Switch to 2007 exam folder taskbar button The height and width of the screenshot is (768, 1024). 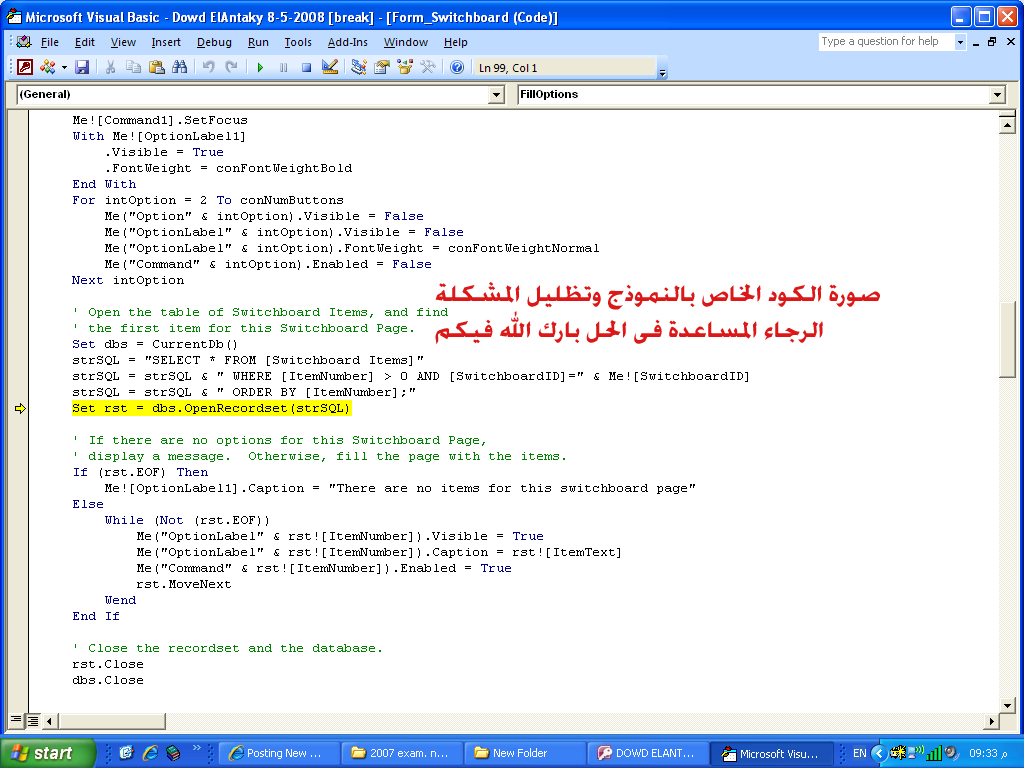point(402,753)
